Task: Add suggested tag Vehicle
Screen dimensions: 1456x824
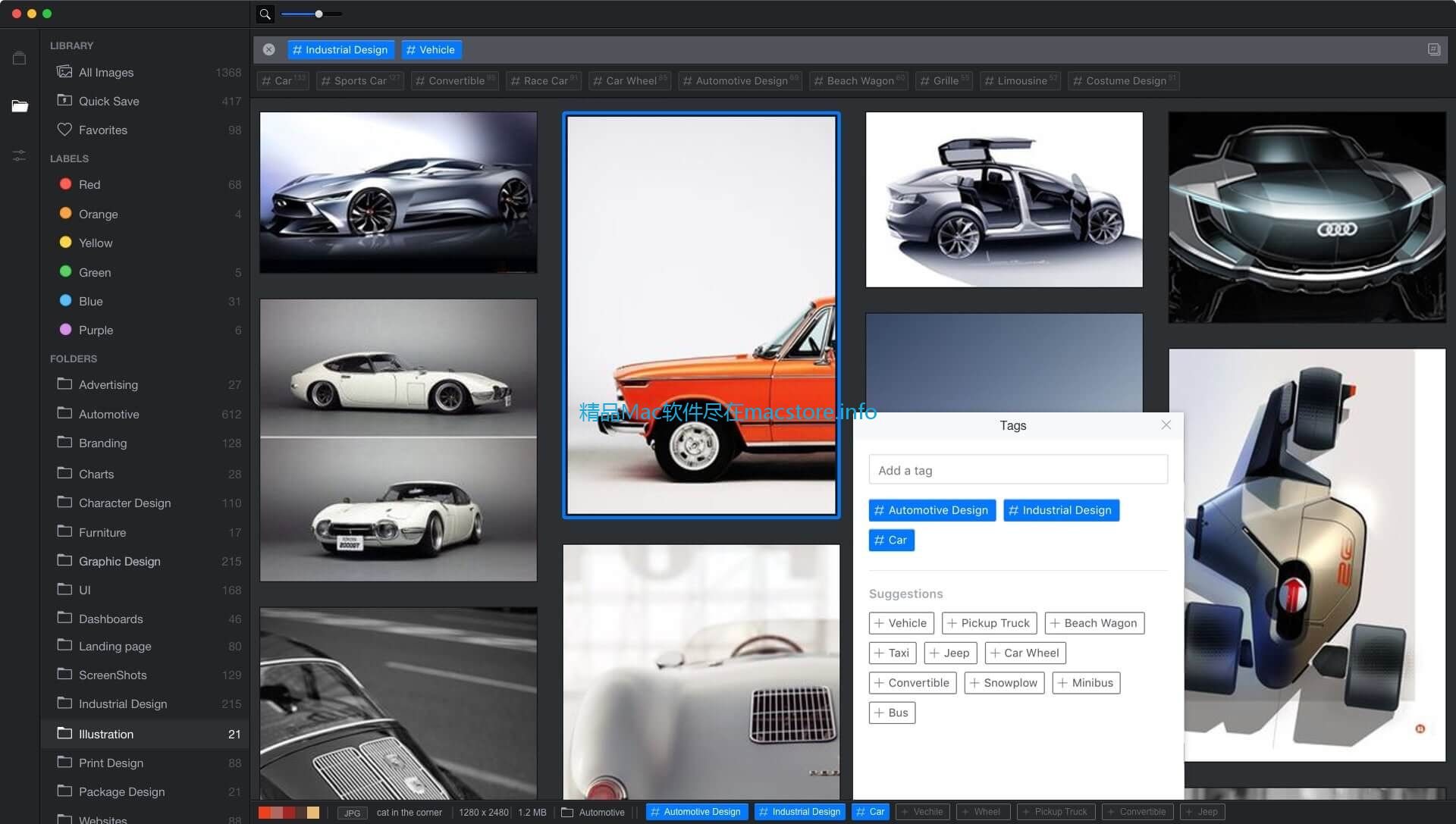Action: (x=901, y=623)
